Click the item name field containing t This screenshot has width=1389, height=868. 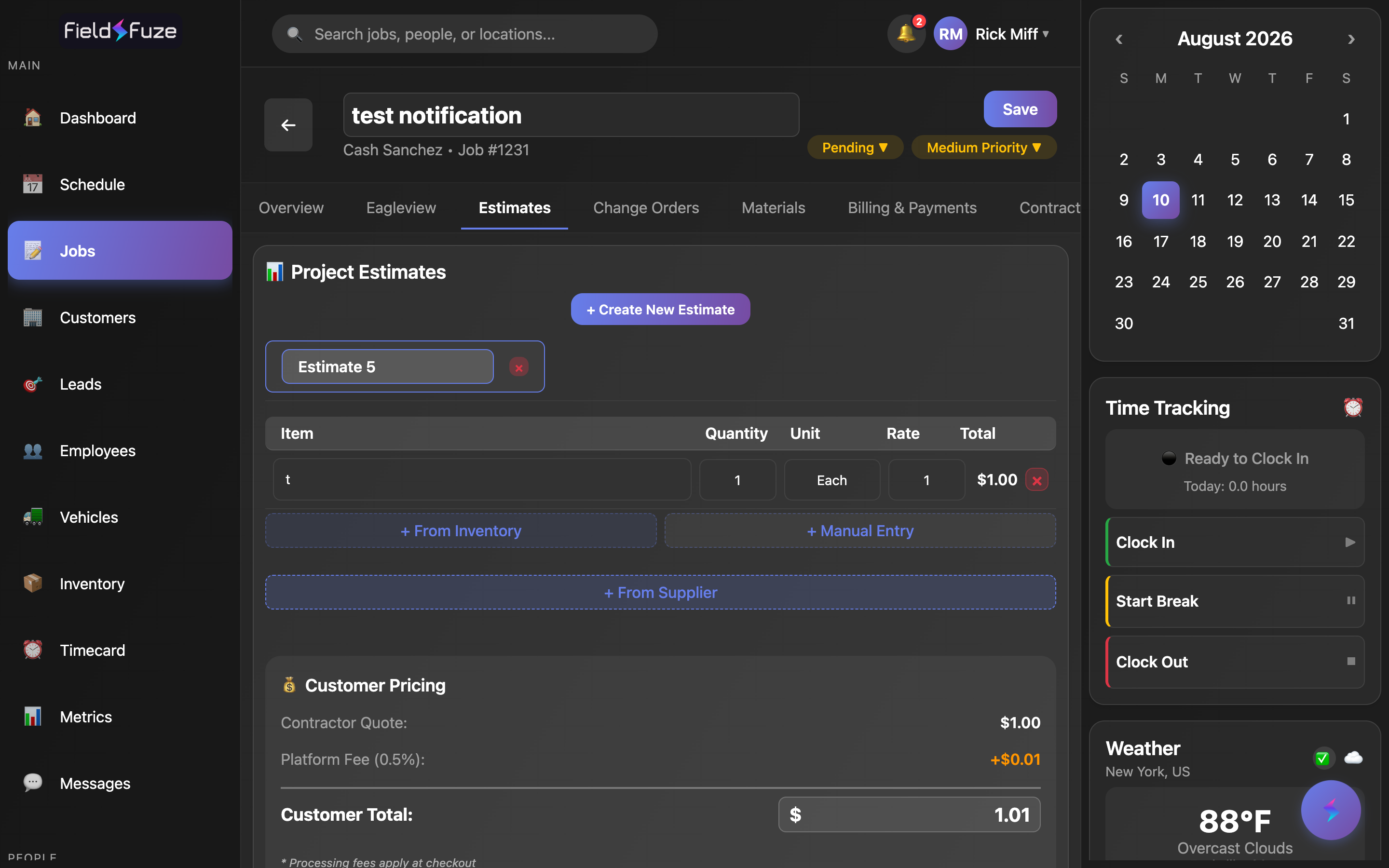click(482, 480)
